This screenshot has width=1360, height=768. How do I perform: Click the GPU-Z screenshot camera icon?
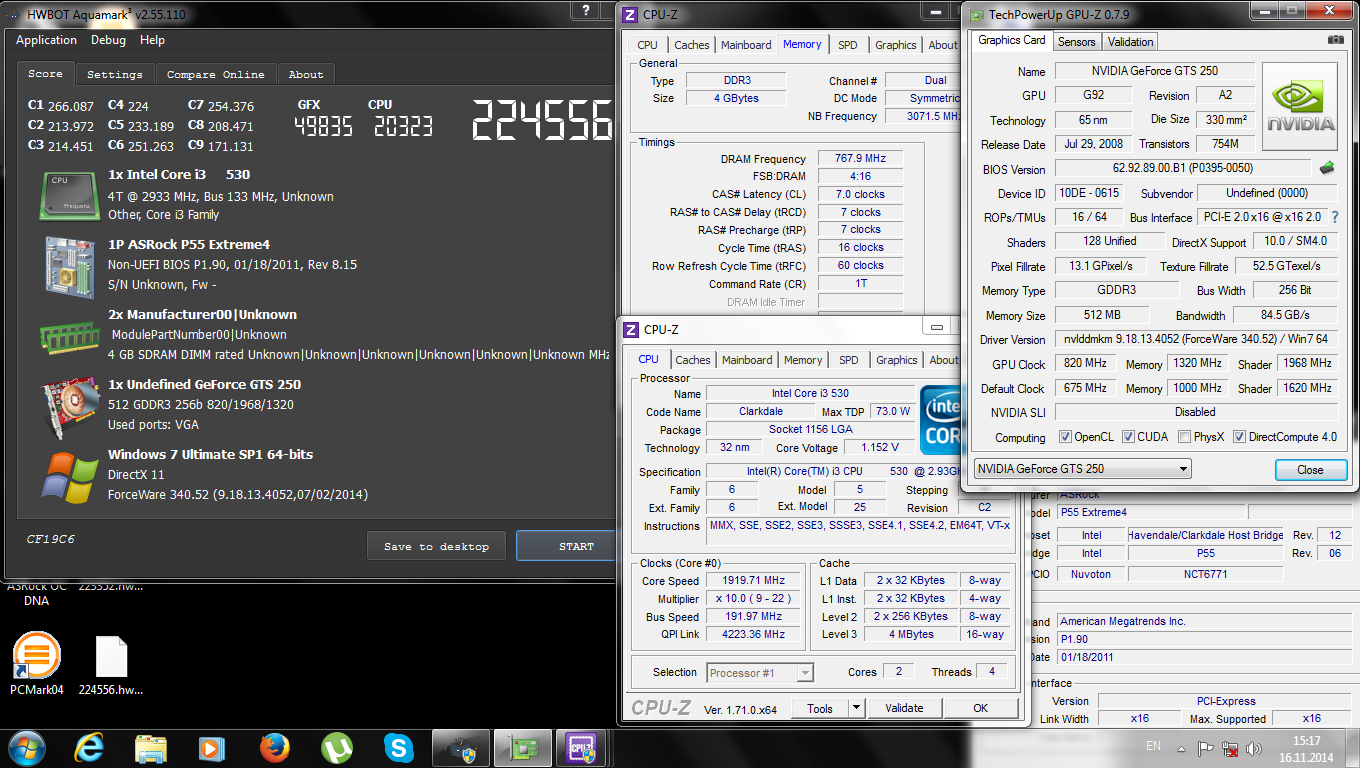pos(1336,40)
